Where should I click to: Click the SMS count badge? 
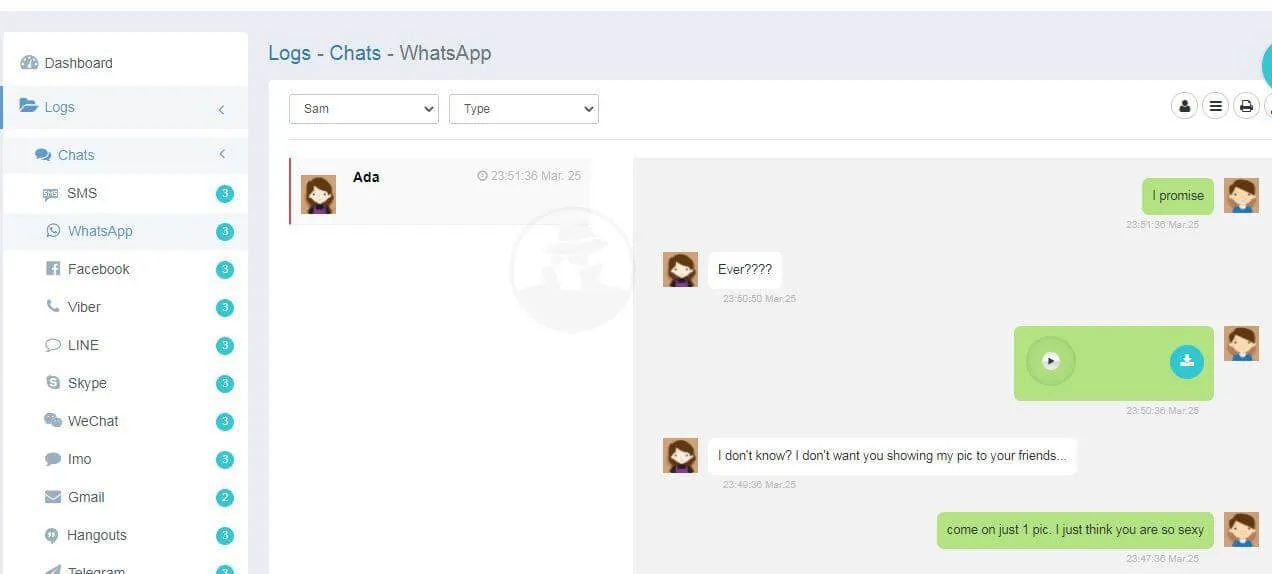[x=225, y=194]
